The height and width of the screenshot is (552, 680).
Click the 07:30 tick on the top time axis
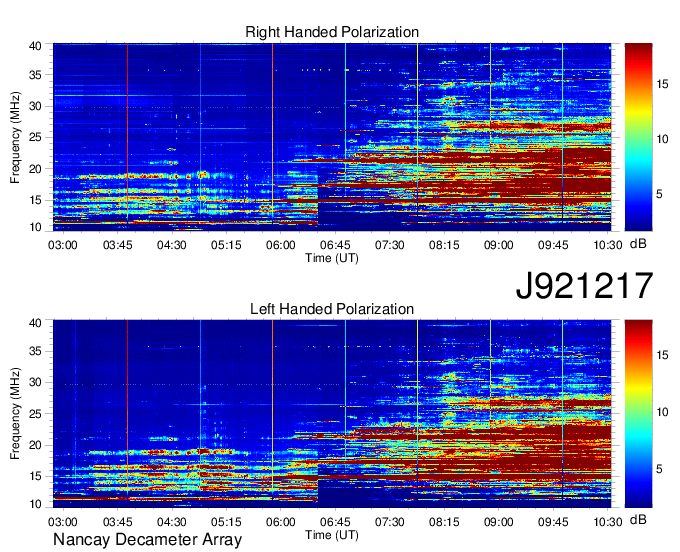389,245
